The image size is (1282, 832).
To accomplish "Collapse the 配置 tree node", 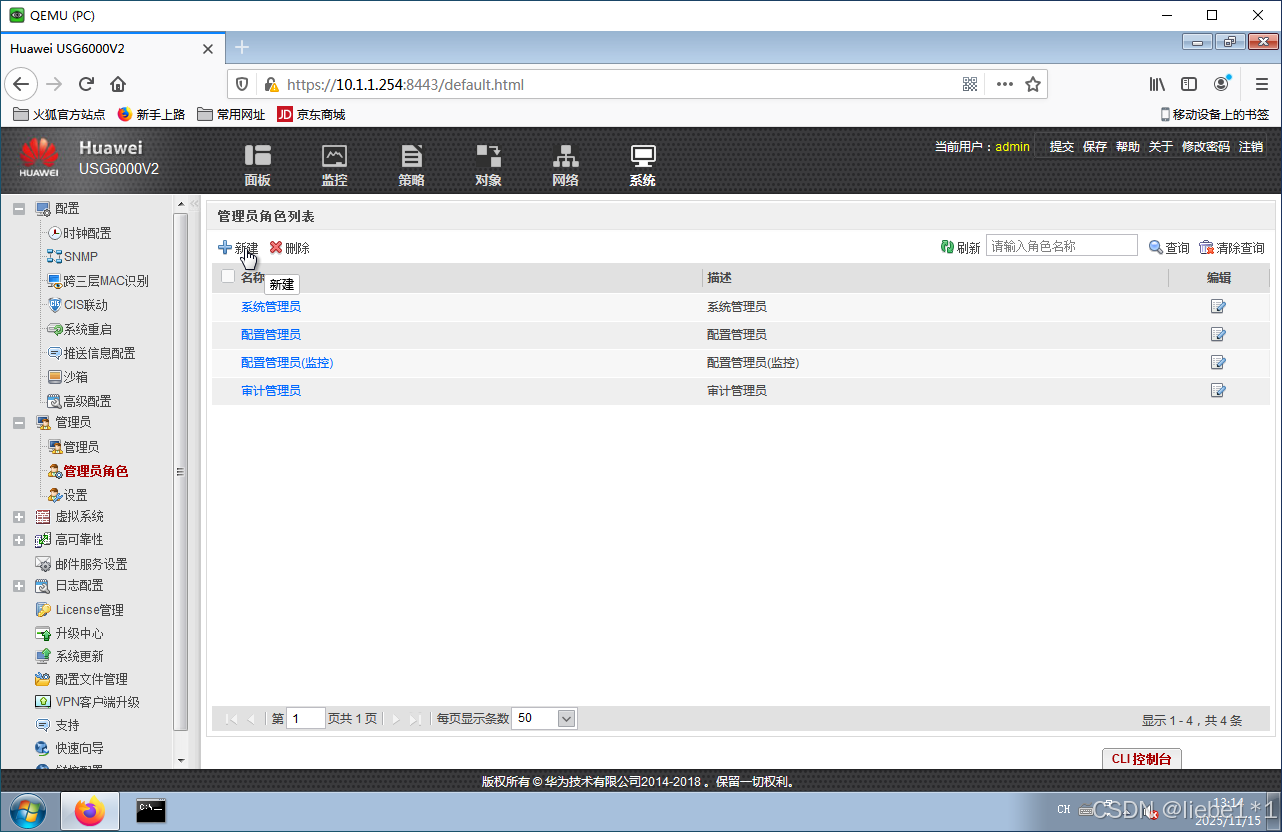I will 19,208.
